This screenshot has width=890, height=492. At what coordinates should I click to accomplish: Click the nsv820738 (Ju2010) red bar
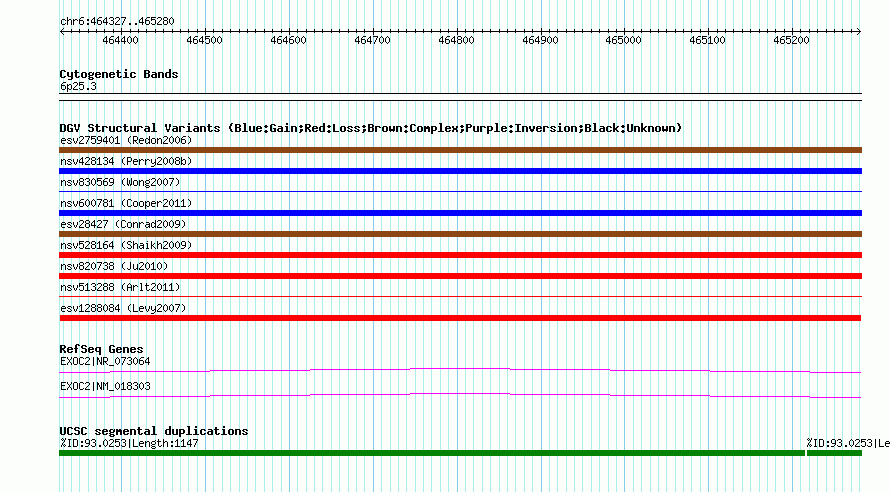pyautogui.click(x=460, y=276)
